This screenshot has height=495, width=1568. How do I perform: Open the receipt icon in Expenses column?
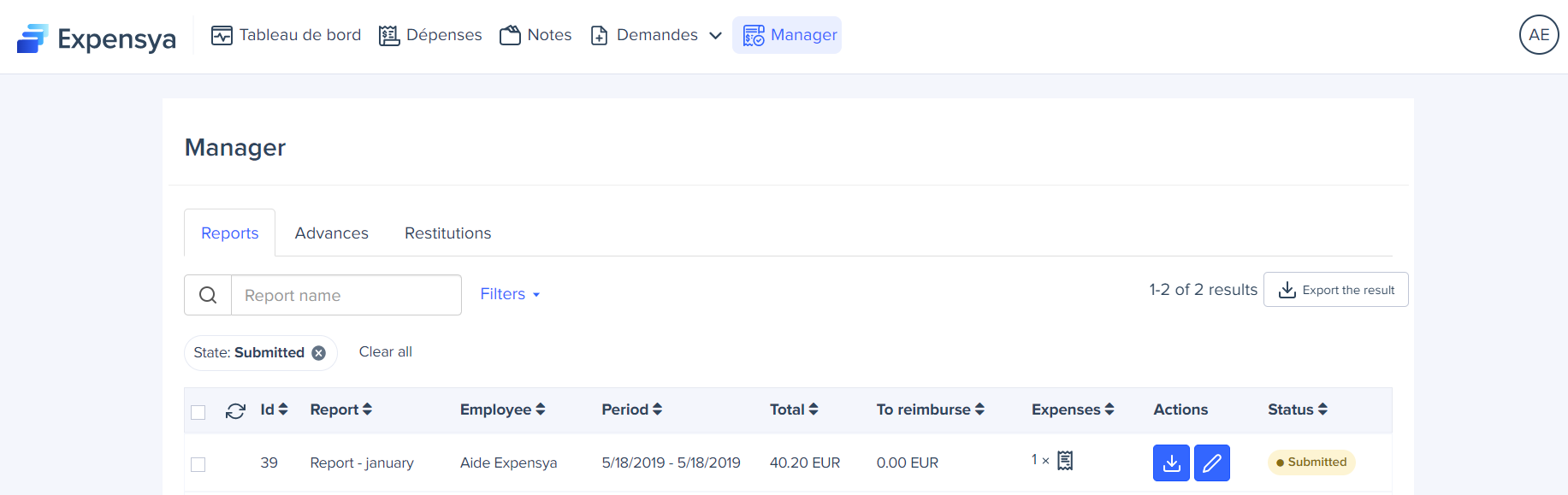coord(1065,461)
